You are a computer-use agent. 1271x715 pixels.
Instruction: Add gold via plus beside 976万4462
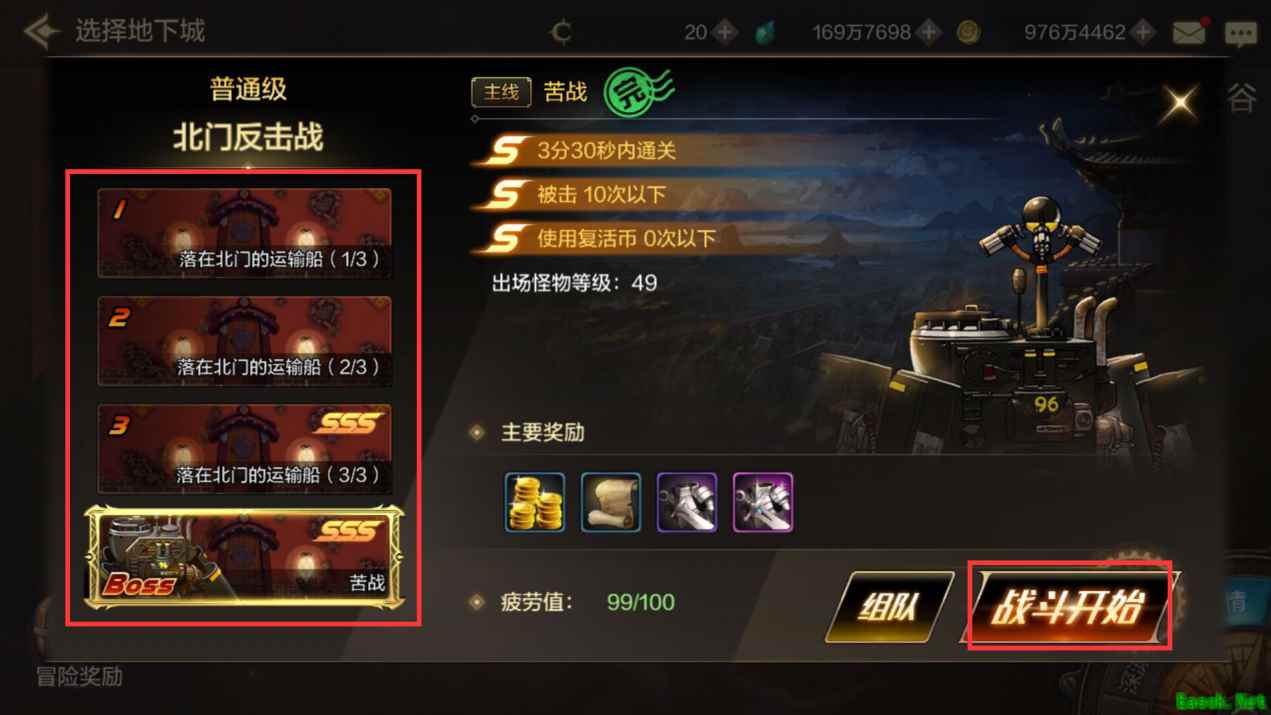click(1143, 32)
